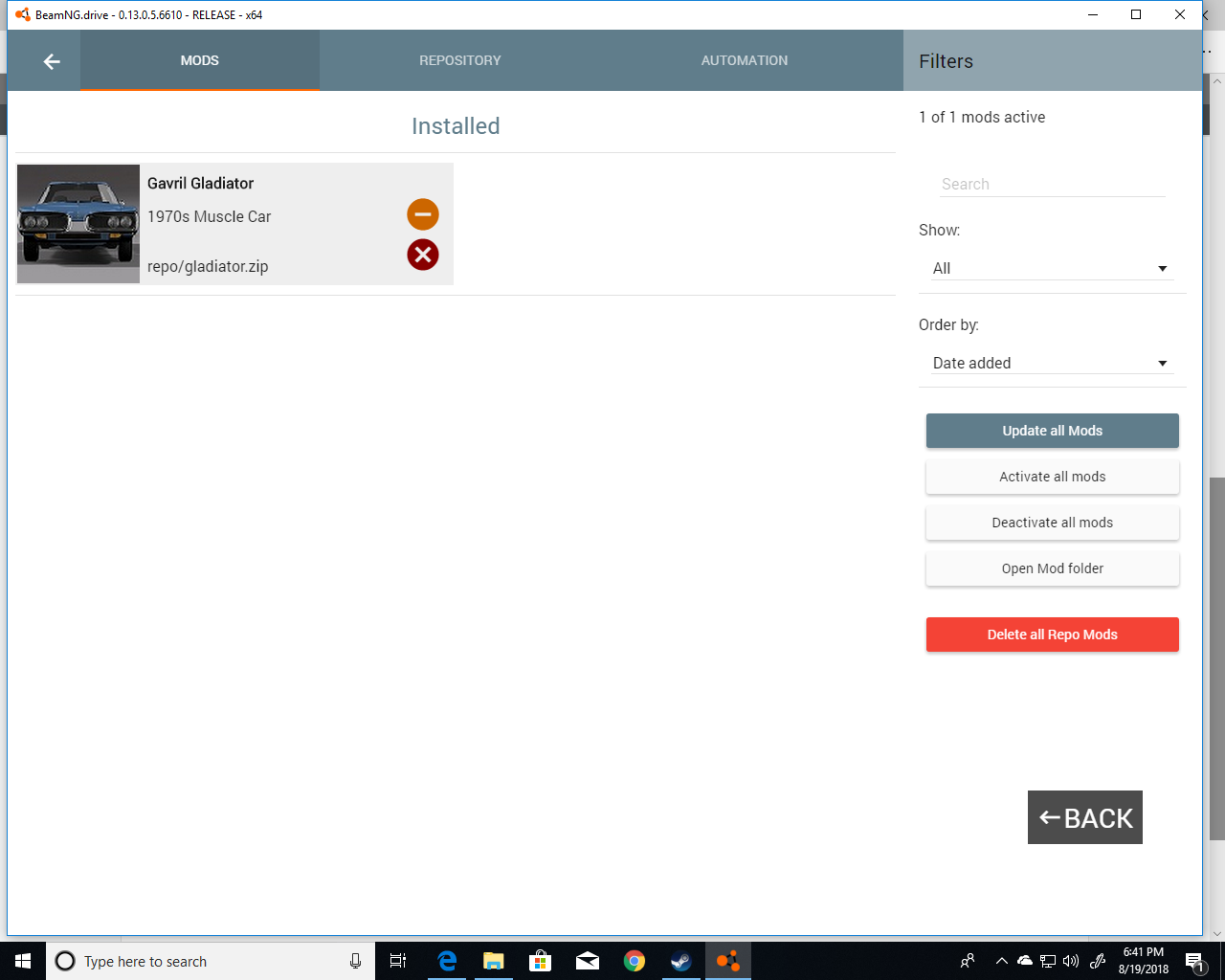The height and width of the screenshot is (980, 1225).
Task: Select the Gavril Gladiator mod title
Action: point(201,184)
